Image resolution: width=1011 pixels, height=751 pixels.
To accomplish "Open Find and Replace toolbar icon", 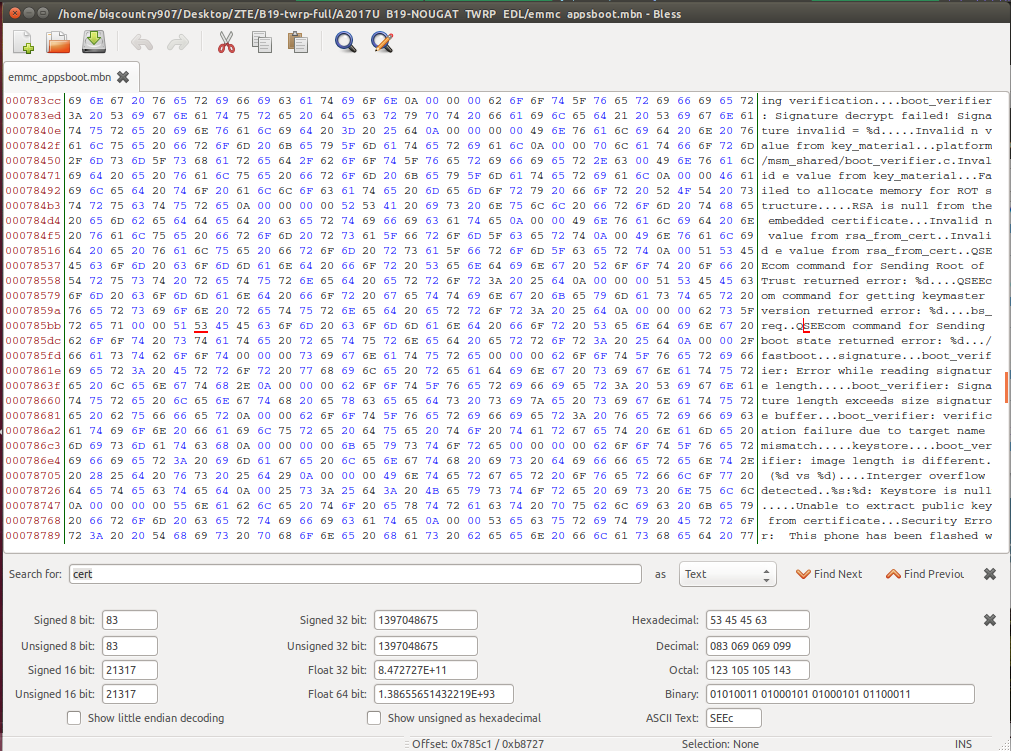I will (381, 42).
